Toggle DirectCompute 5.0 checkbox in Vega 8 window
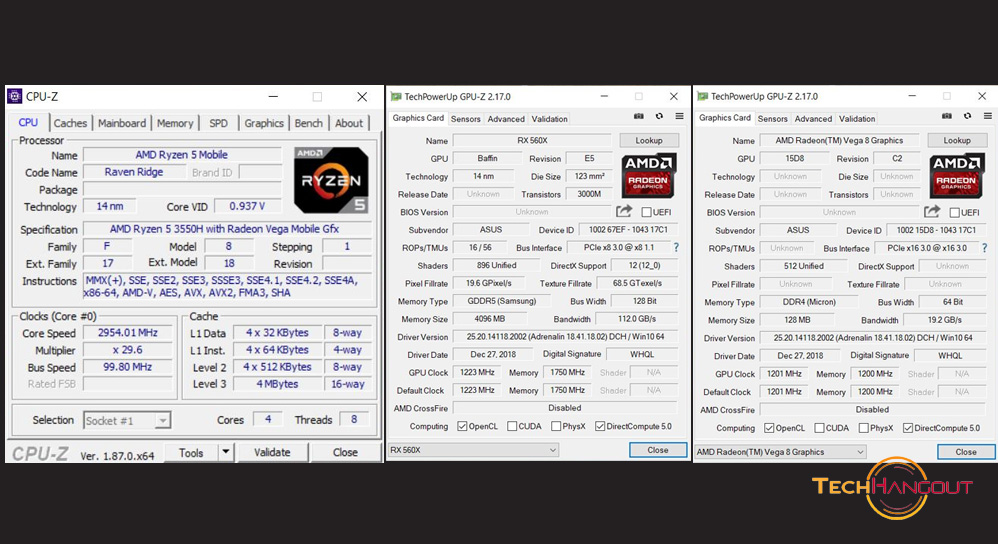The height and width of the screenshot is (544, 998). pos(908,428)
